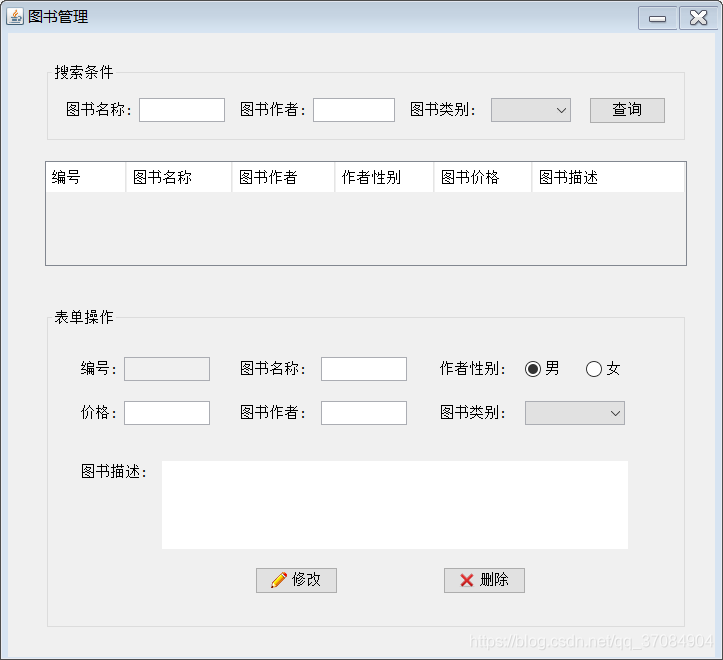Click inside the 图书描述 text area
The height and width of the screenshot is (660, 723).
(395, 505)
